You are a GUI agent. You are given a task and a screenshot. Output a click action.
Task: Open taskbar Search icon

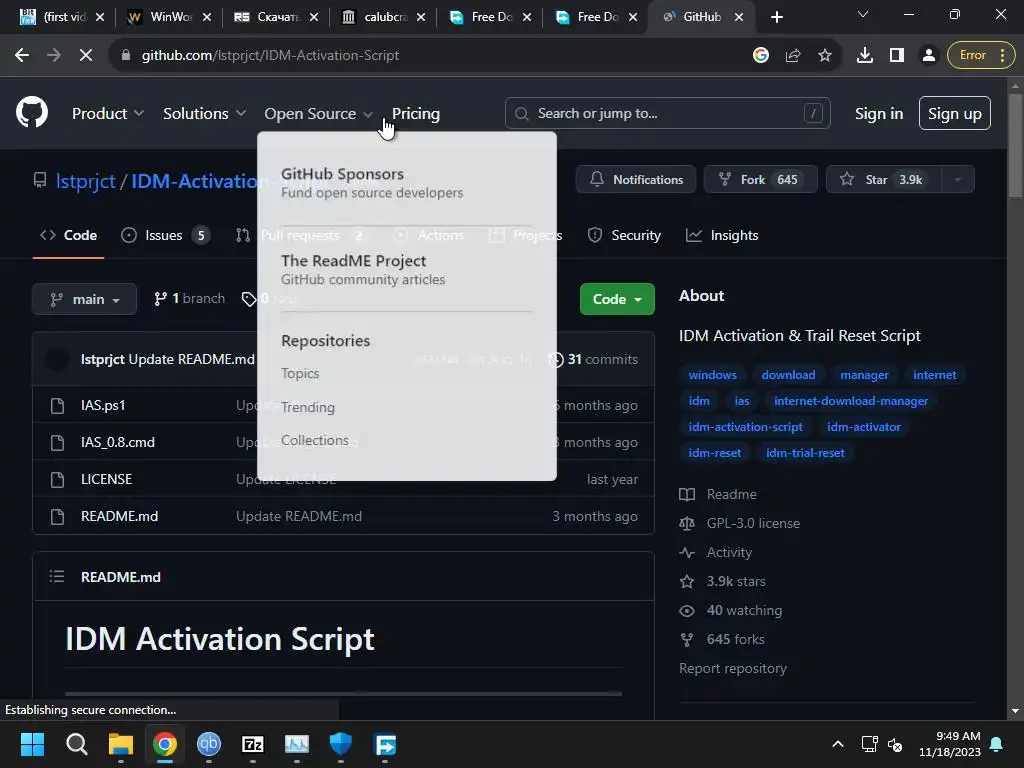tap(76, 744)
